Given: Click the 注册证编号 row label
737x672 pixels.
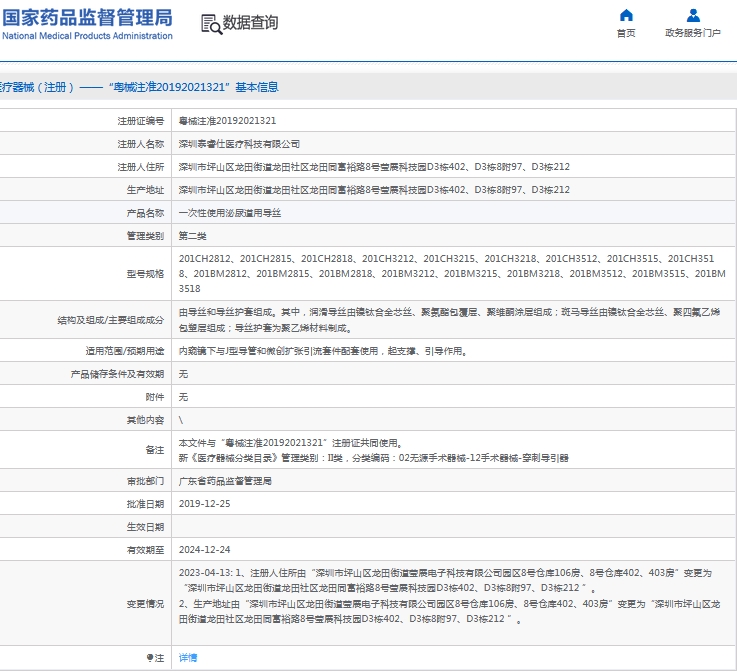Looking at the screenshot, I should pos(141,121).
